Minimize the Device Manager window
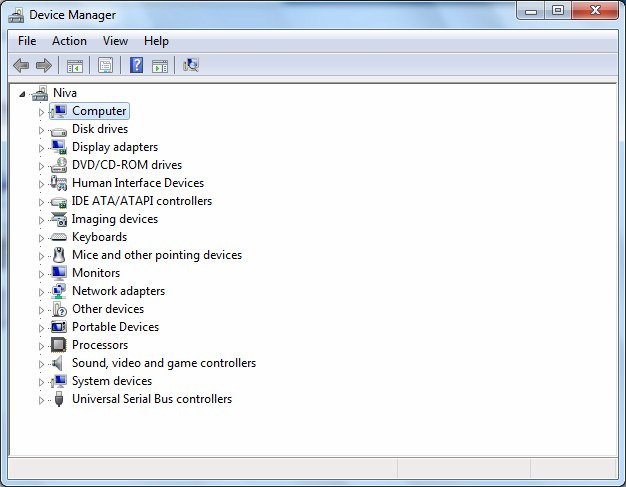Image resolution: width=626 pixels, height=487 pixels. (531, 11)
